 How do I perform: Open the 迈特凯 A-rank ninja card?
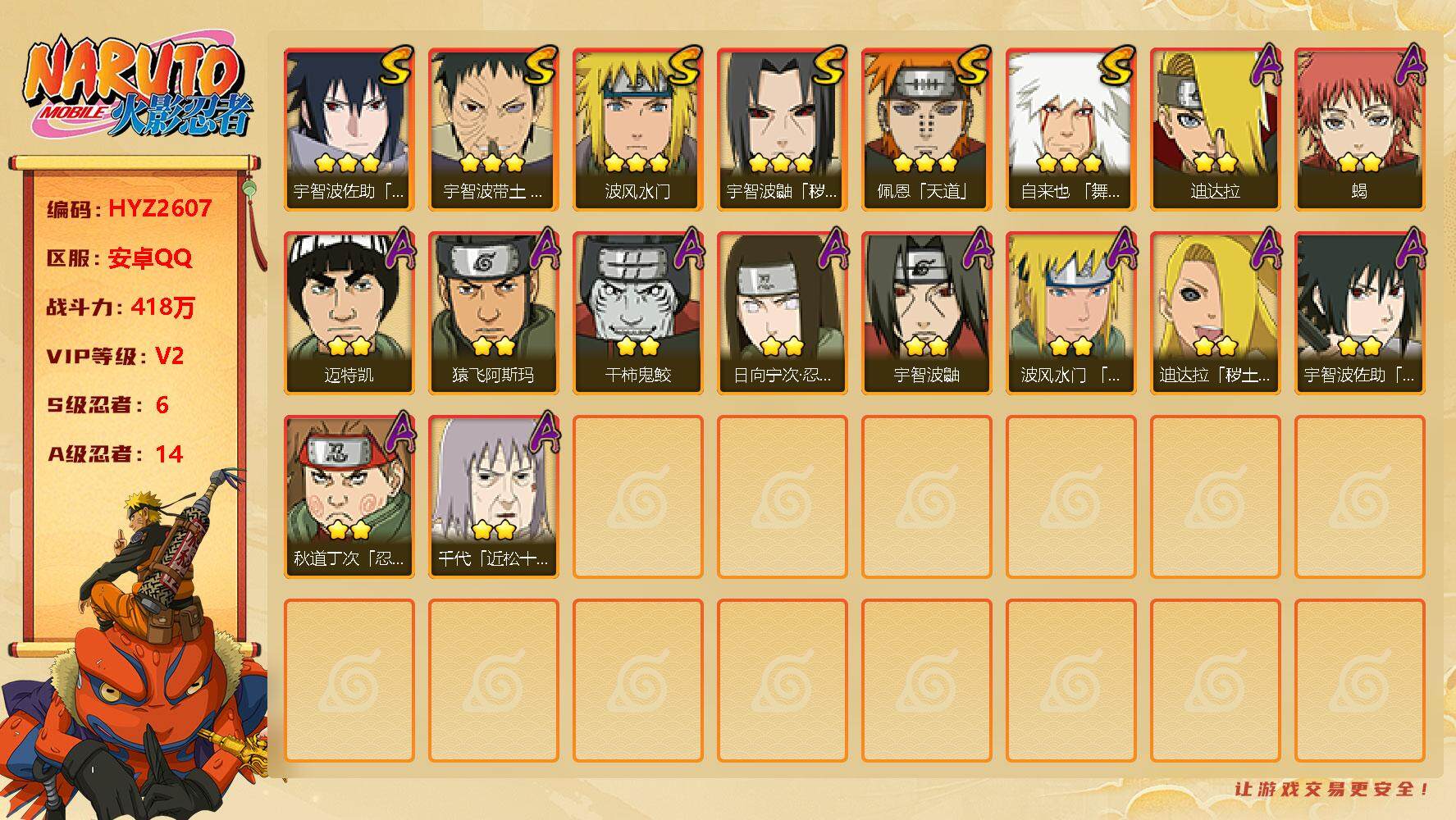click(x=349, y=313)
